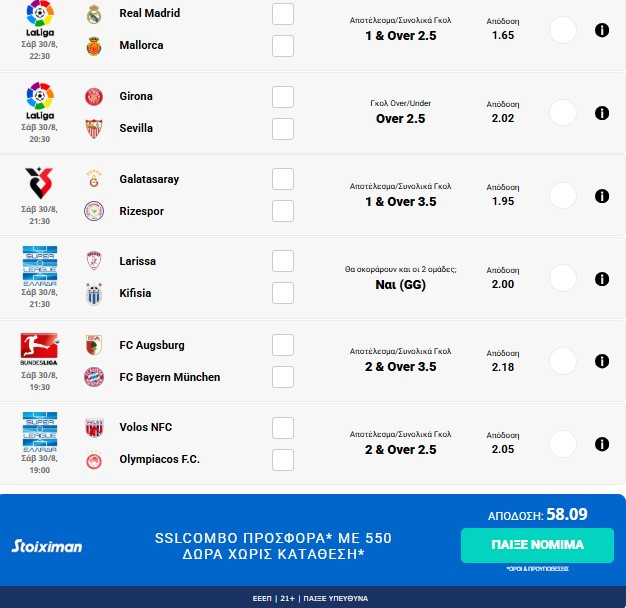This screenshot has height=608, width=626.
Task: Open info icon for Girona vs Sevilla
Action: 602,113
